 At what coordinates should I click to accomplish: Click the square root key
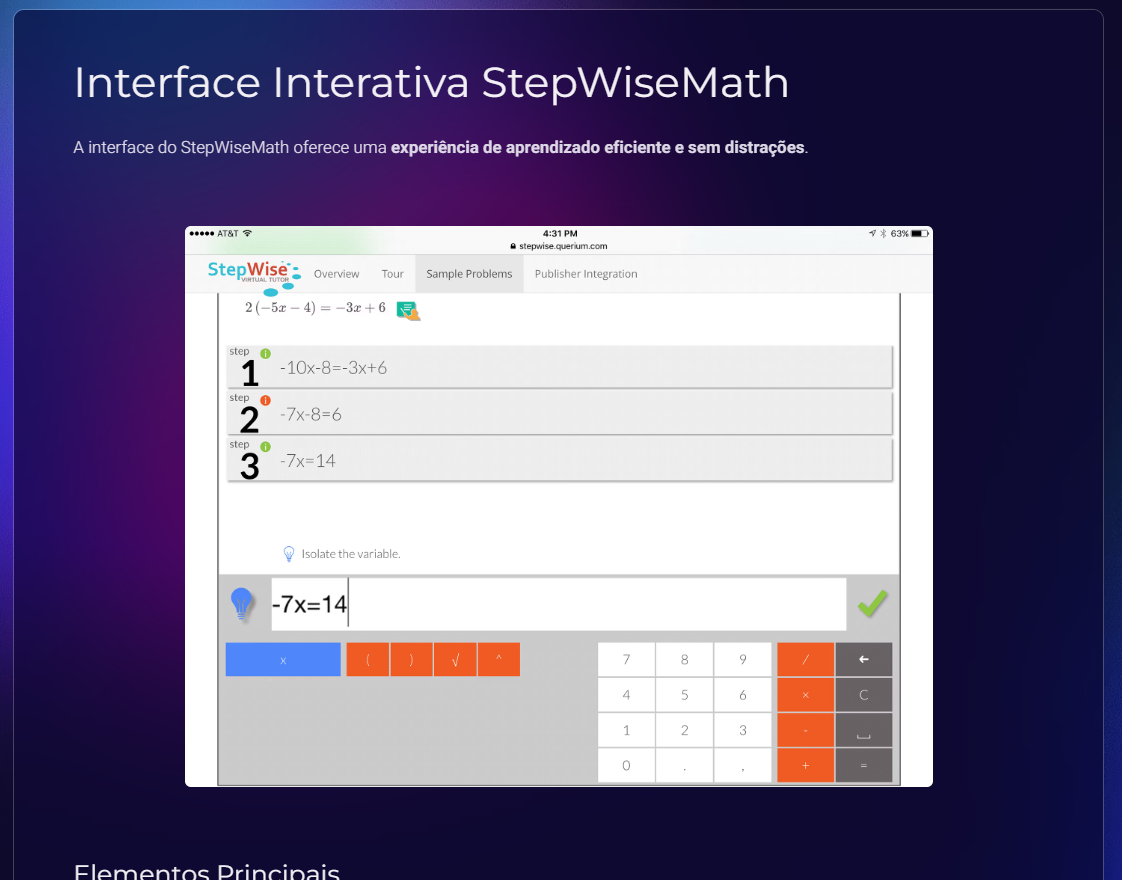click(x=455, y=660)
